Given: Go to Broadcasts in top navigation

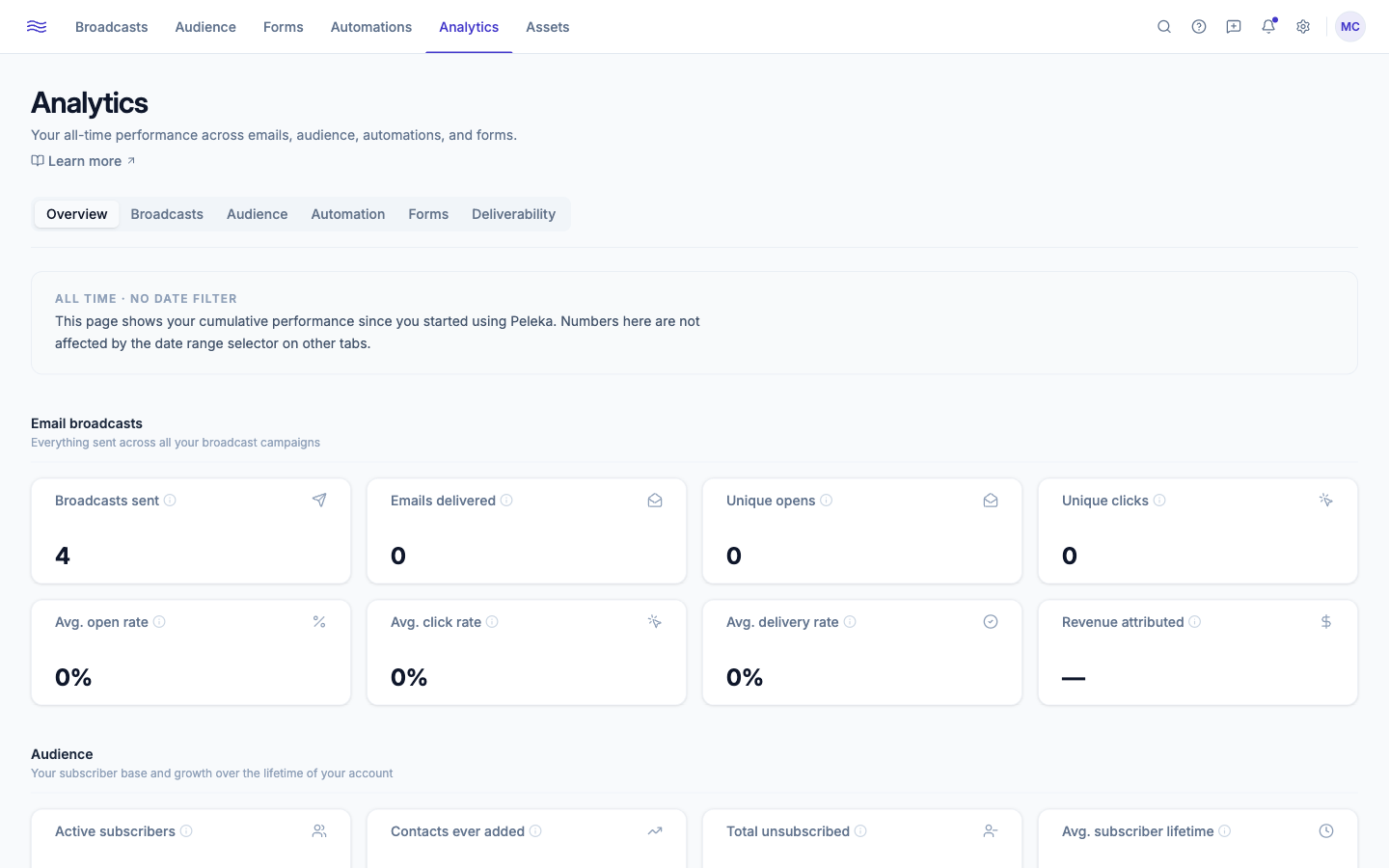Looking at the screenshot, I should point(112,27).
